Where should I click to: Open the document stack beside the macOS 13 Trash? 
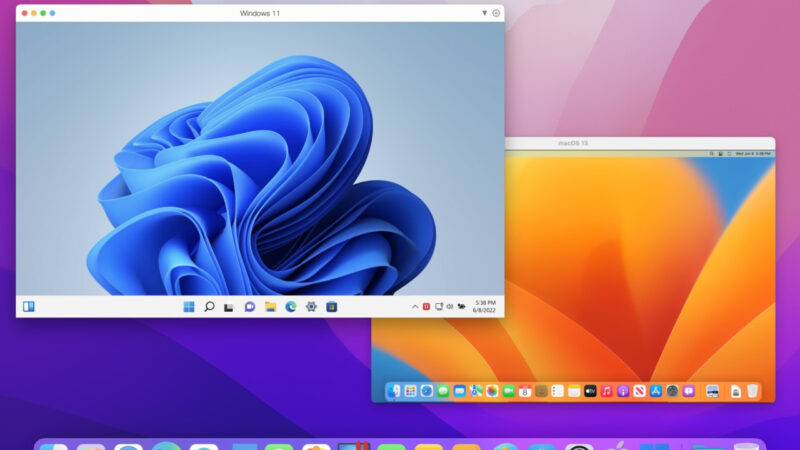click(736, 391)
